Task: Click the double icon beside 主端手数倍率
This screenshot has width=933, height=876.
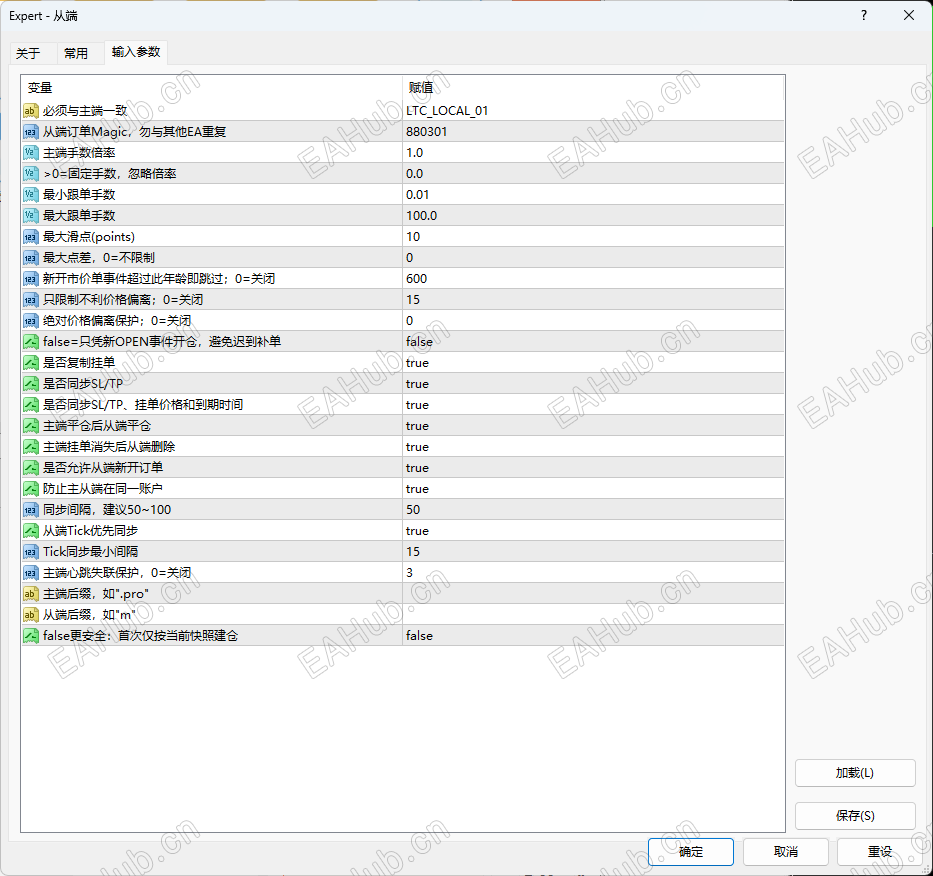Action: coord(31,153)
